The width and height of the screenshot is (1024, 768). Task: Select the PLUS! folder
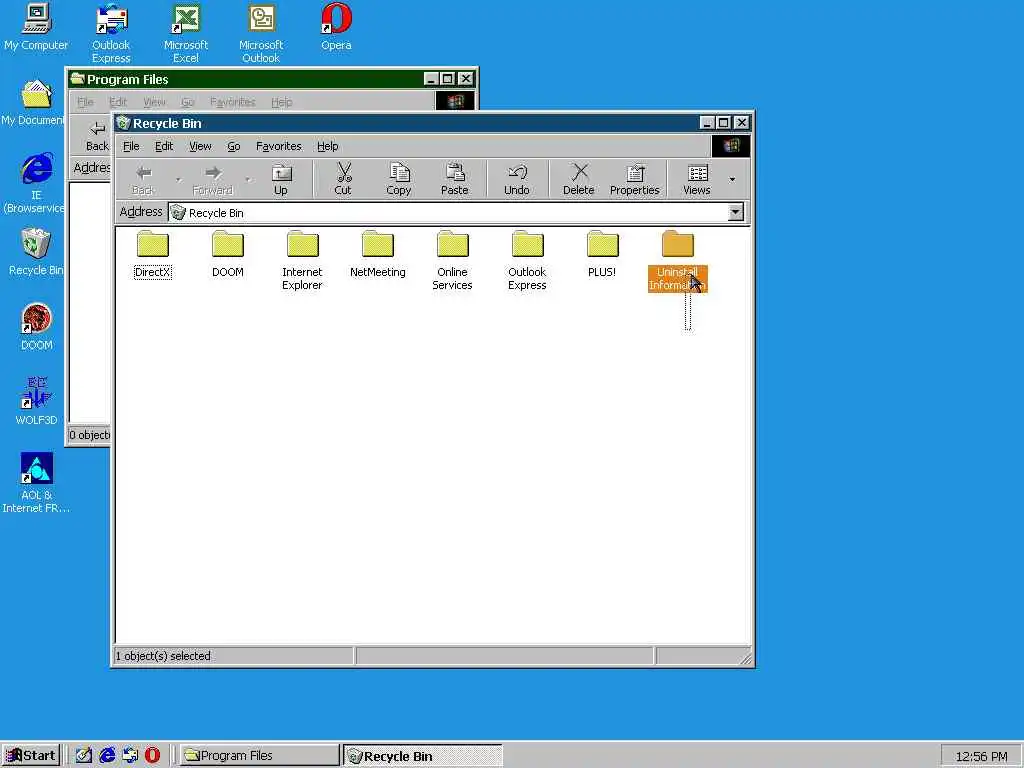602,255
